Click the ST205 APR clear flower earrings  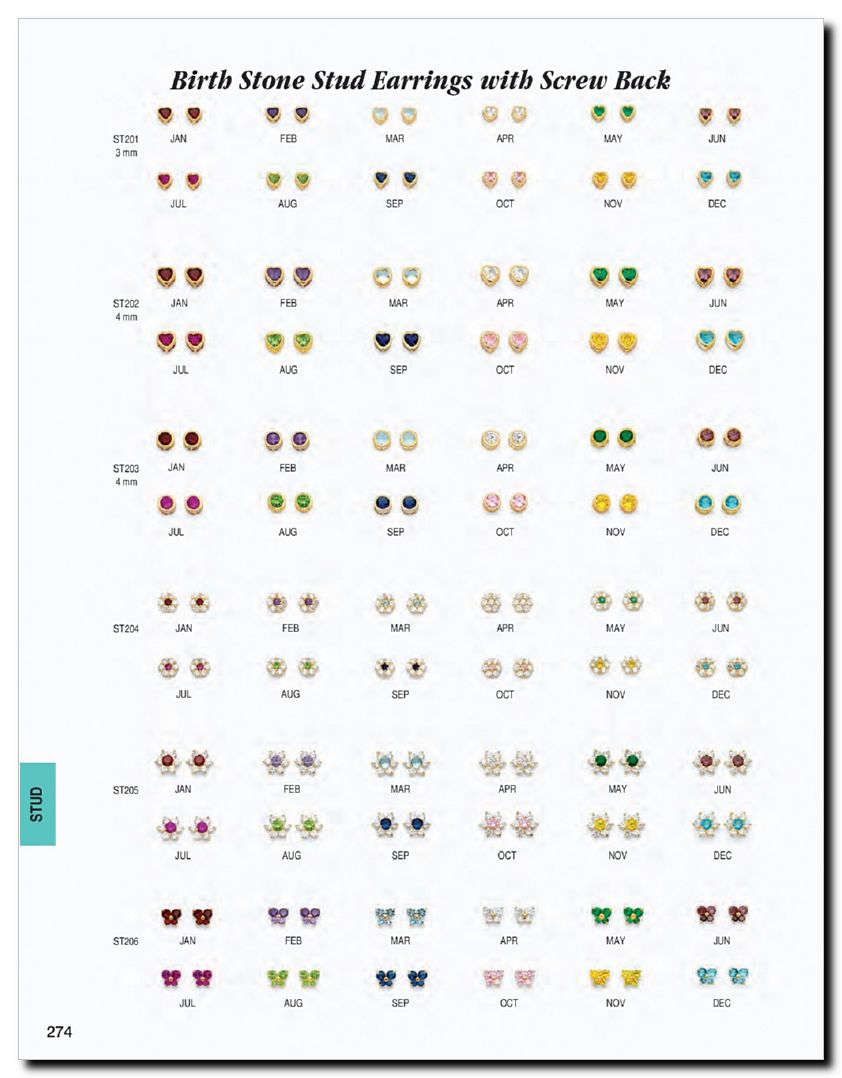tap(508, 762)
